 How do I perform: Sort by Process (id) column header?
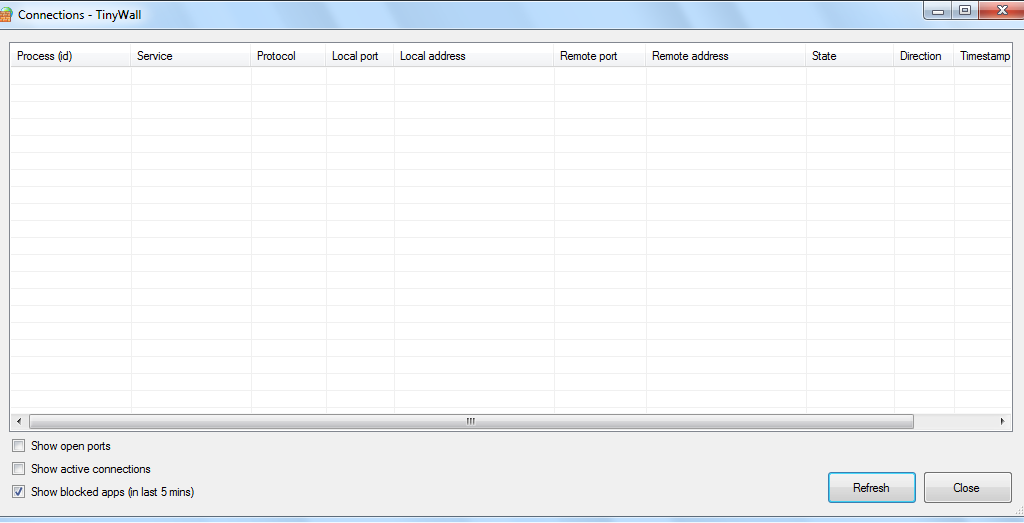click(71, 55)
